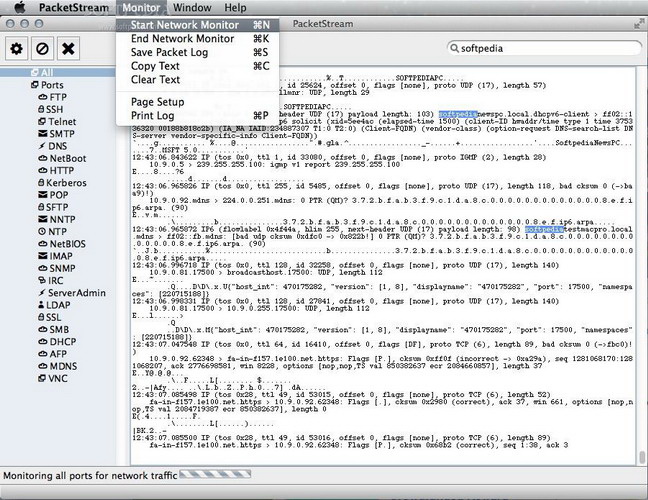Image resolution: width=648 pixels, height=500 pixels.
Task: Click the NTP clock icon
Action: (x=42, y=231)
